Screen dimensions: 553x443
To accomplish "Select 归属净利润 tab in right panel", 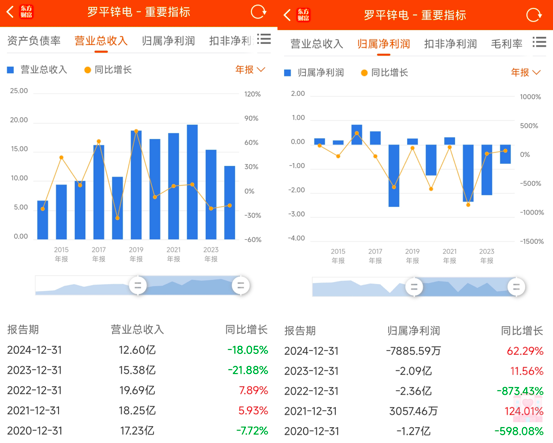I will (x=383, y=44).
